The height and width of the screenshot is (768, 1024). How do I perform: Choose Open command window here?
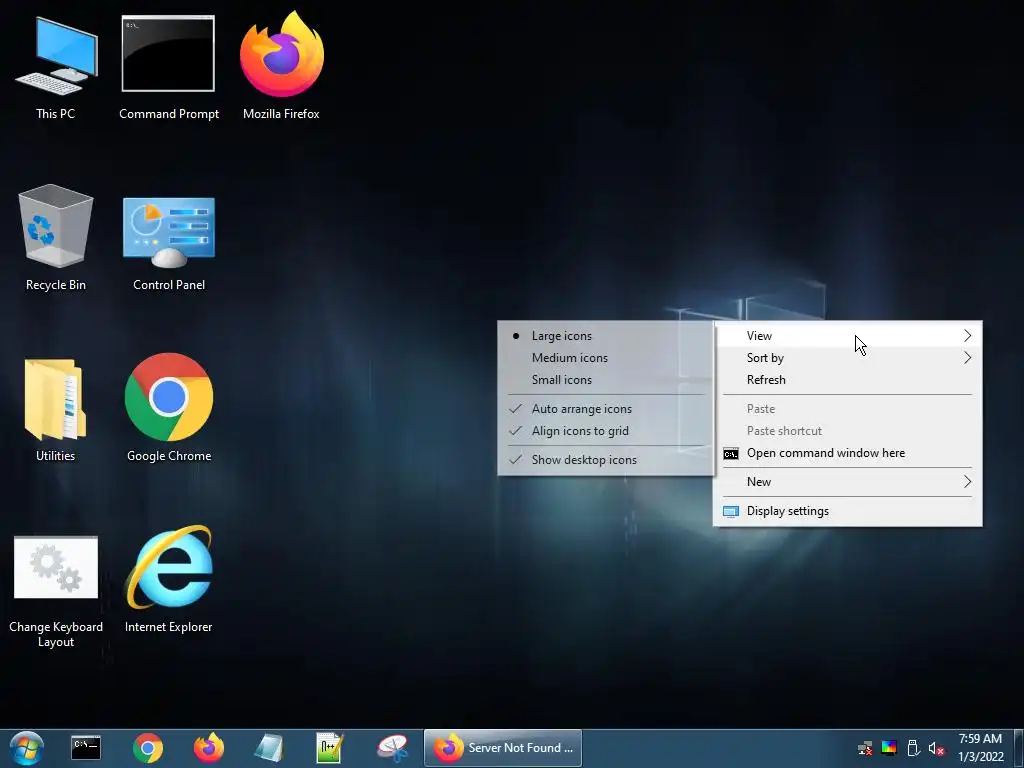[x=848, y=453]
